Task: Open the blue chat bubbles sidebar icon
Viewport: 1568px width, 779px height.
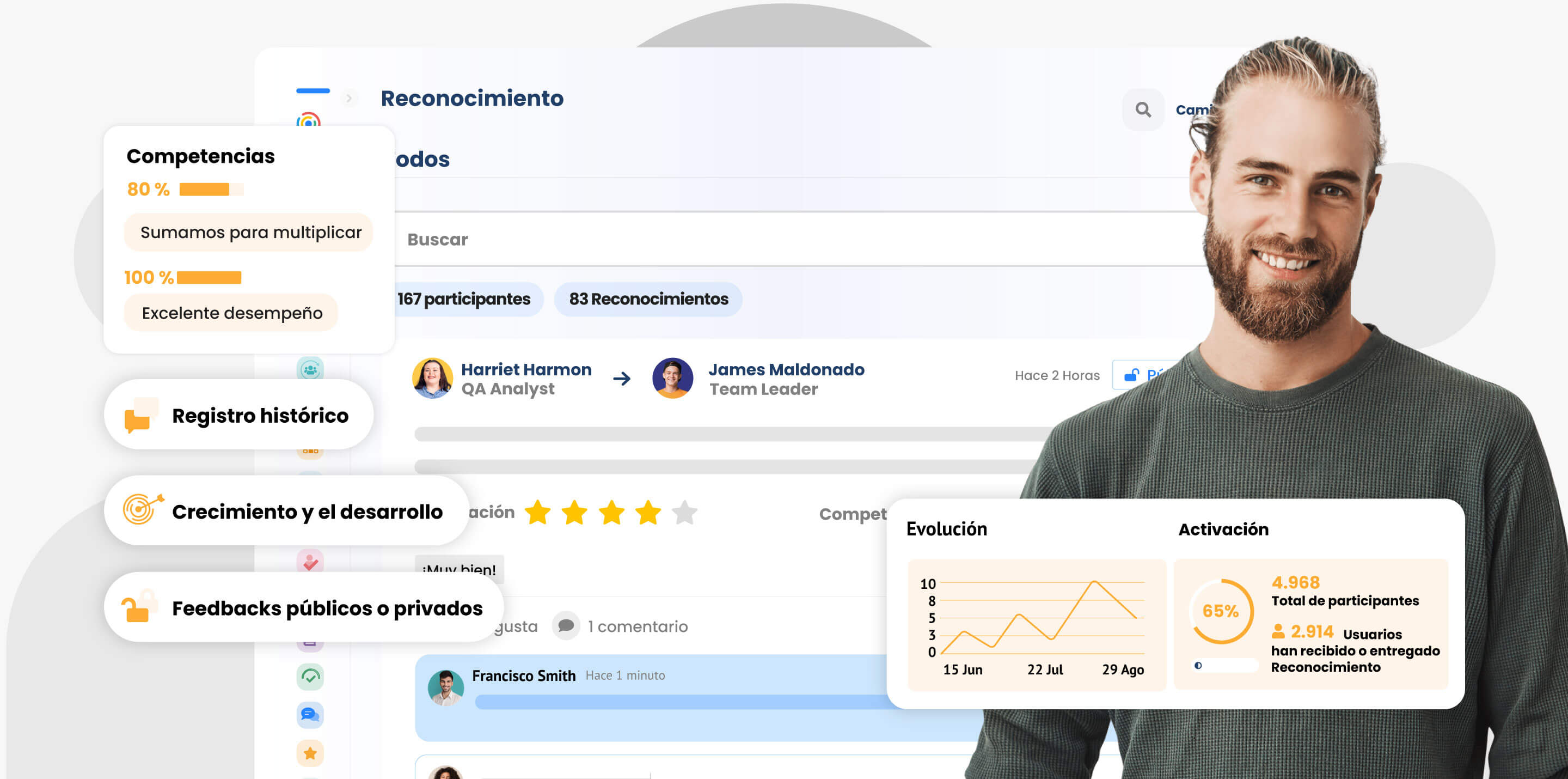Action: tap(310, 714)
